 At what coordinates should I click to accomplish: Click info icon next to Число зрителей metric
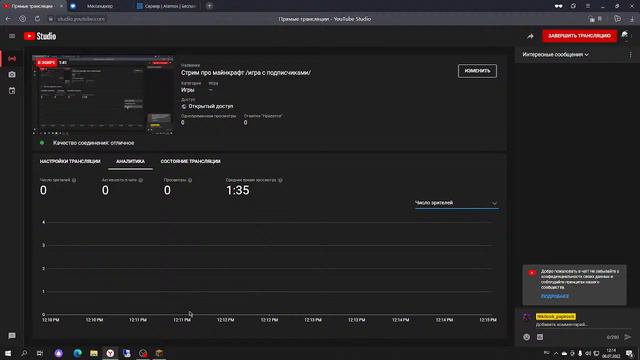coord(74,180)
